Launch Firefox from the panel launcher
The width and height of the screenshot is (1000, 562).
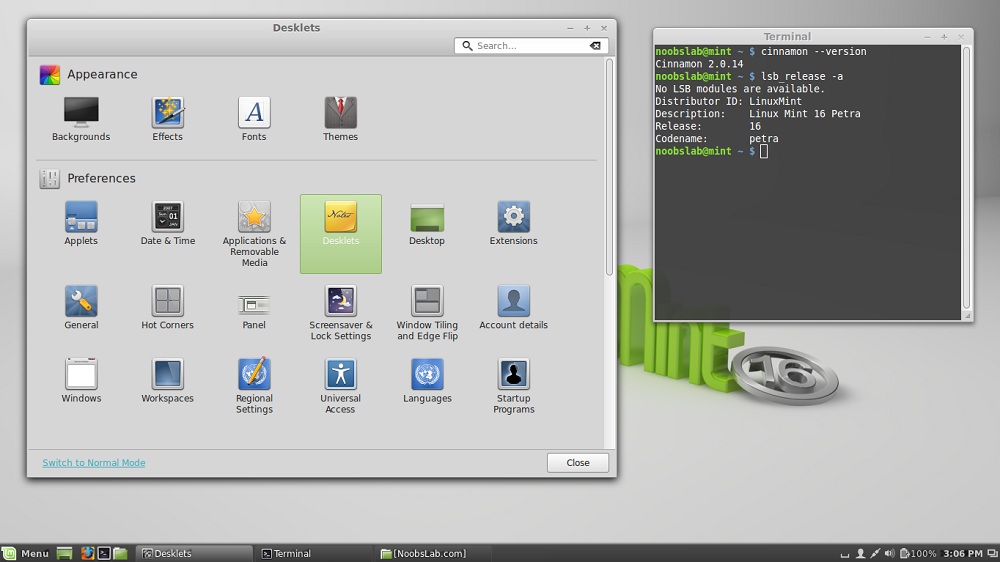[87, 553]
